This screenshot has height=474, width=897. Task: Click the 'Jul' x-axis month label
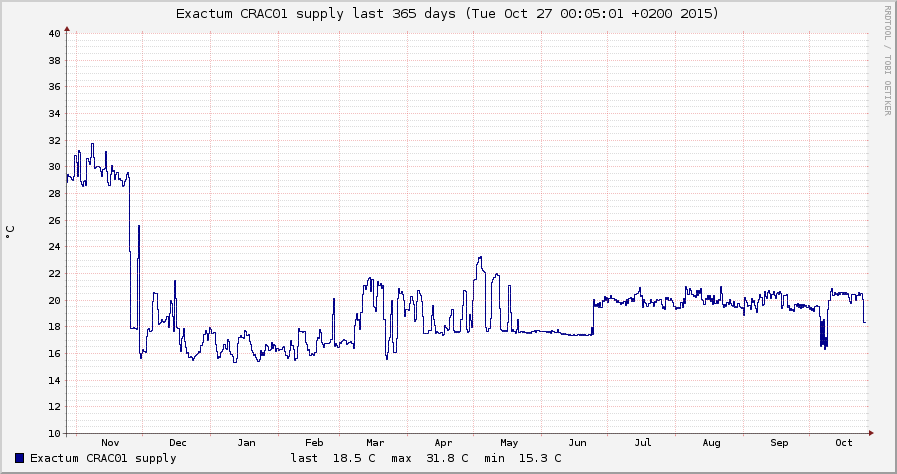point(643,443)
